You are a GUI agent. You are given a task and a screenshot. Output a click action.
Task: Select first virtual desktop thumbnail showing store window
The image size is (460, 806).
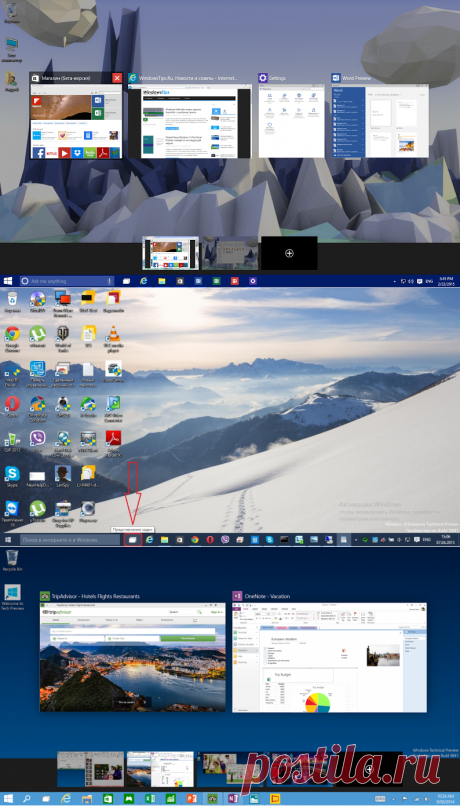click(171, 253)
